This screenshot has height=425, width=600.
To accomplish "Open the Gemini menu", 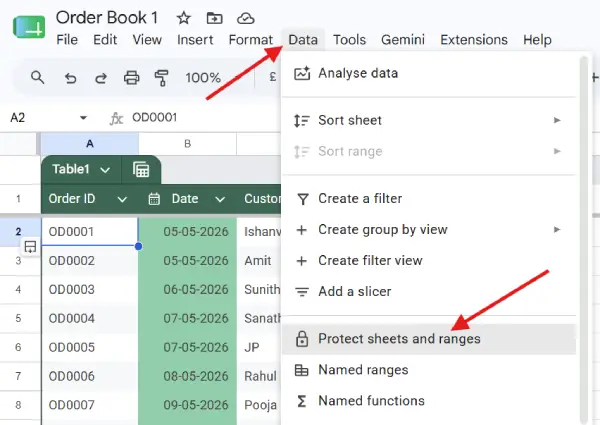I will click(403, 40).
